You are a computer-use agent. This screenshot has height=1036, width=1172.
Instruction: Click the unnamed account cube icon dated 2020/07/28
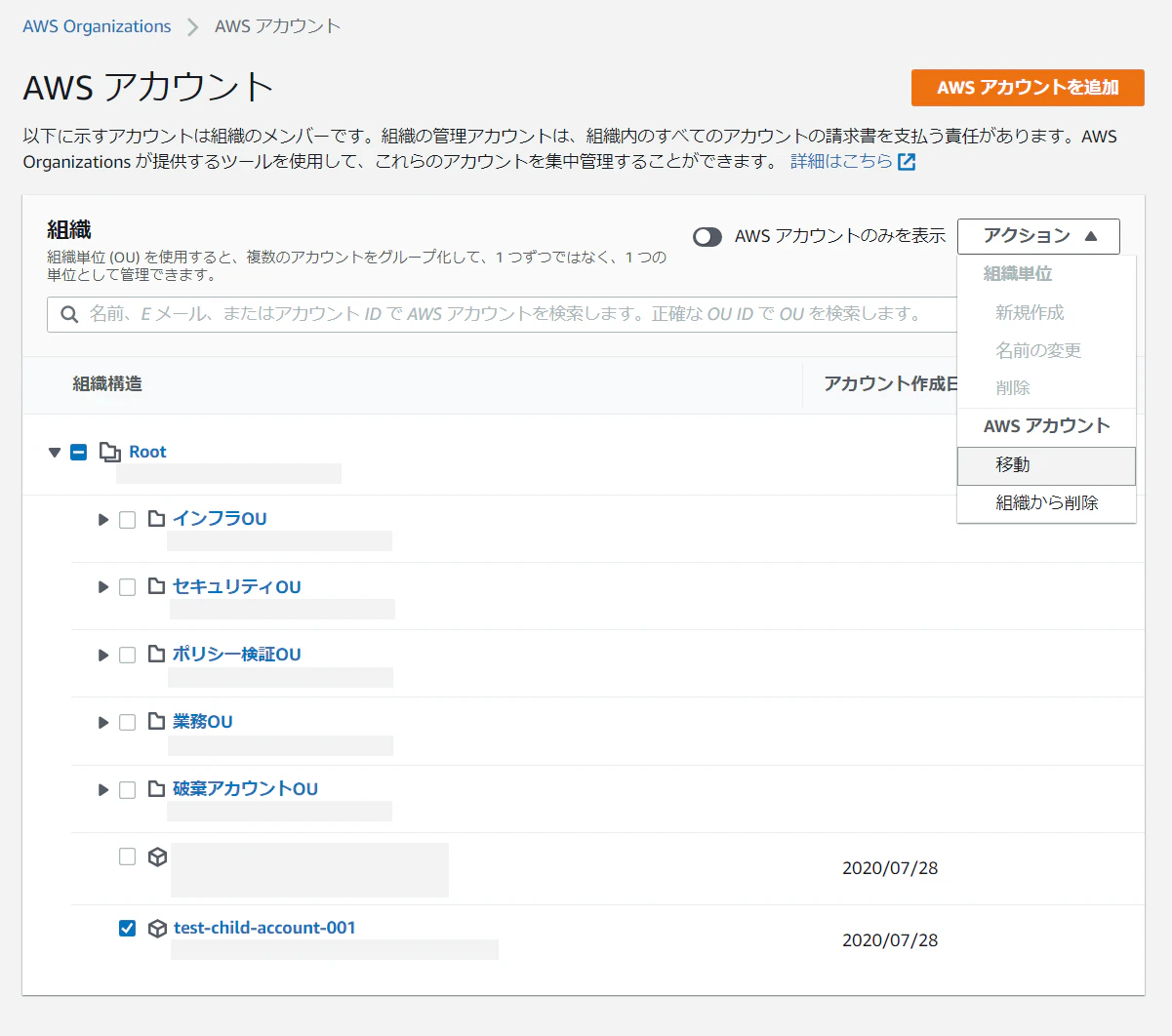[157, 857]
